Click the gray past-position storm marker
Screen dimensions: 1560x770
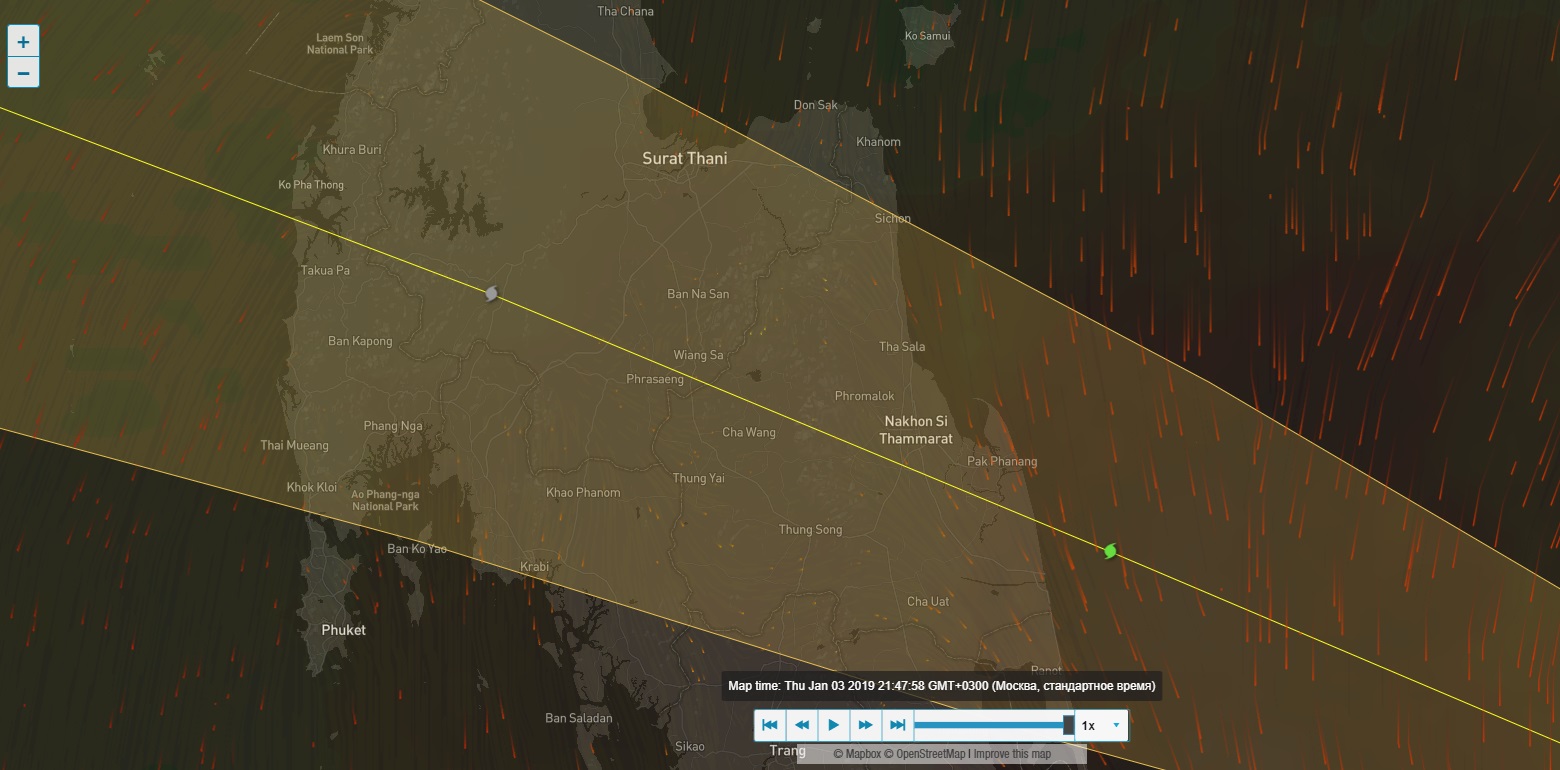491,293
